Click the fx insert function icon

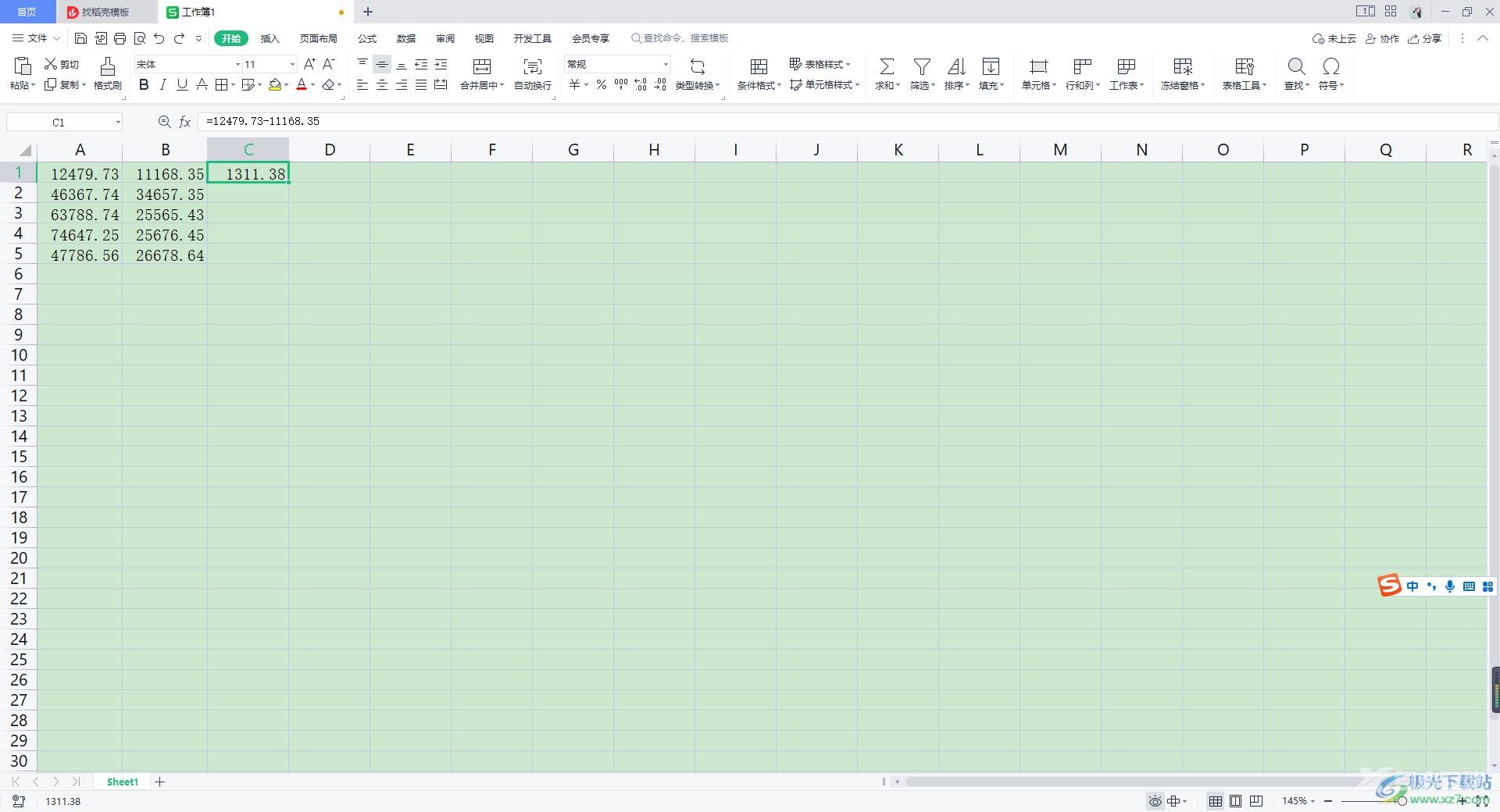pos(185,122)
